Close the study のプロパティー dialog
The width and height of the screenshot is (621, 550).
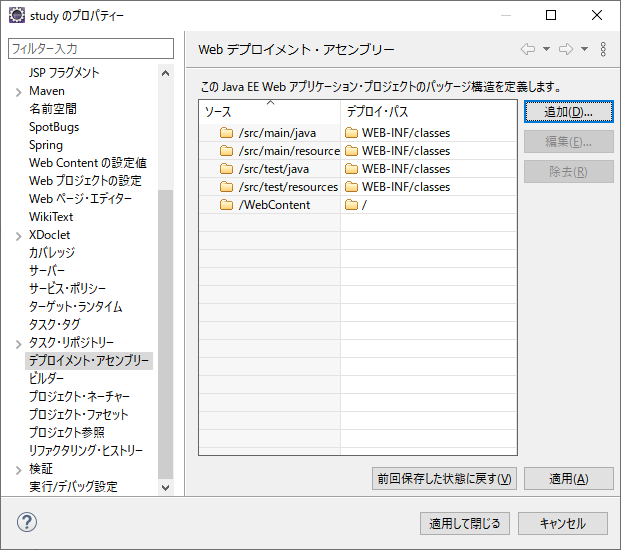coord(596,15)
